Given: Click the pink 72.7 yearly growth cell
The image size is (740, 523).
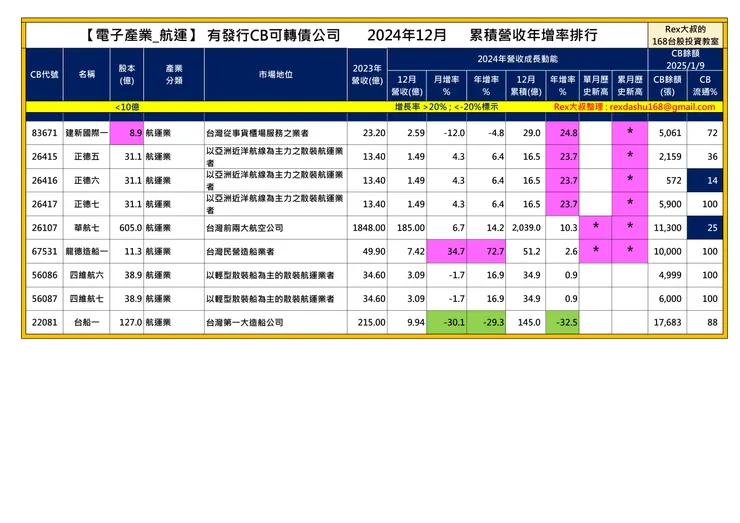Looking at the screenshot, I should 486,251.
